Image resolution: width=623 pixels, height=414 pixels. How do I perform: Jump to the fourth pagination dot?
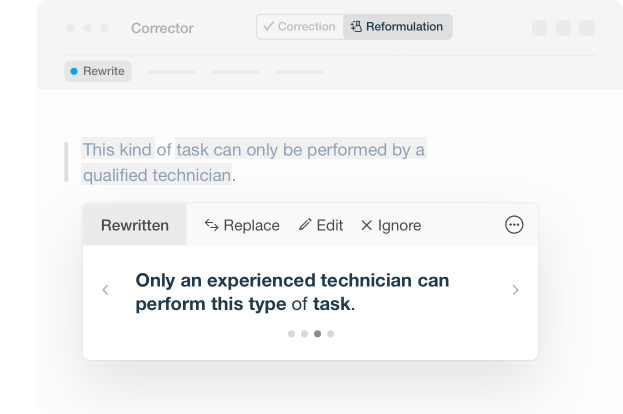[331, 334]
